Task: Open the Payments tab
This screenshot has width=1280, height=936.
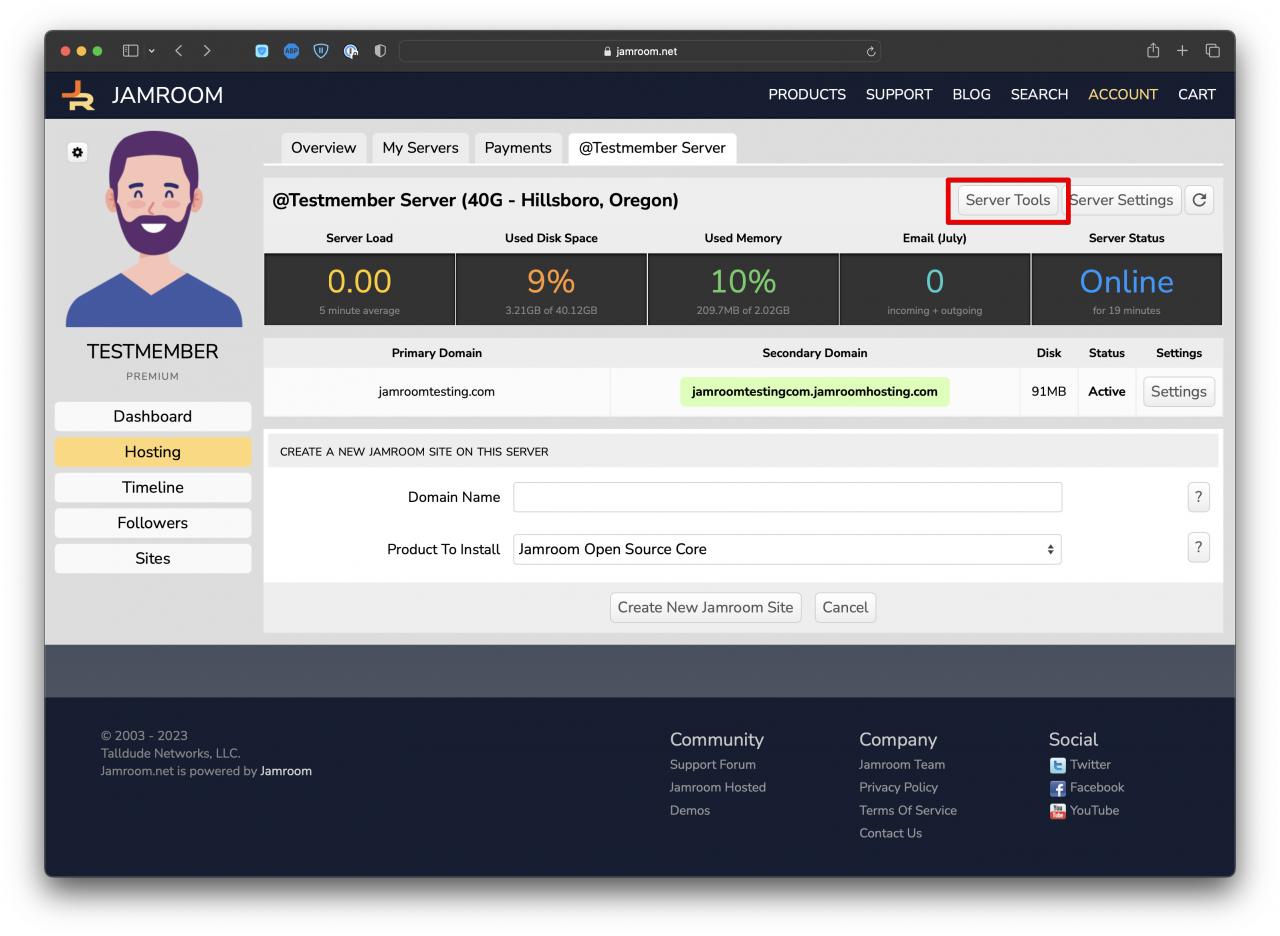Action: (517, 148)
